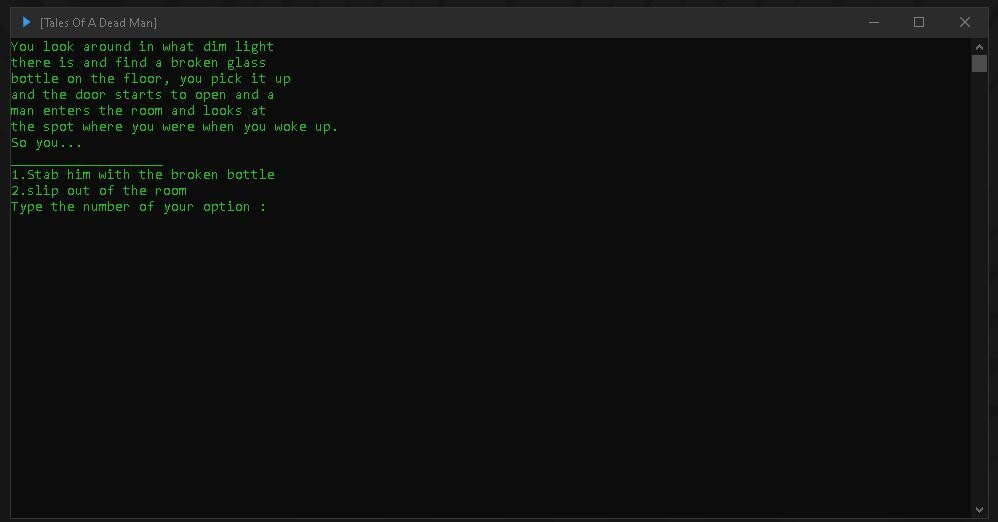Select option '2.slip out of the room'
Viewport: 998px width, 522px height.
(x=99, y=190)
